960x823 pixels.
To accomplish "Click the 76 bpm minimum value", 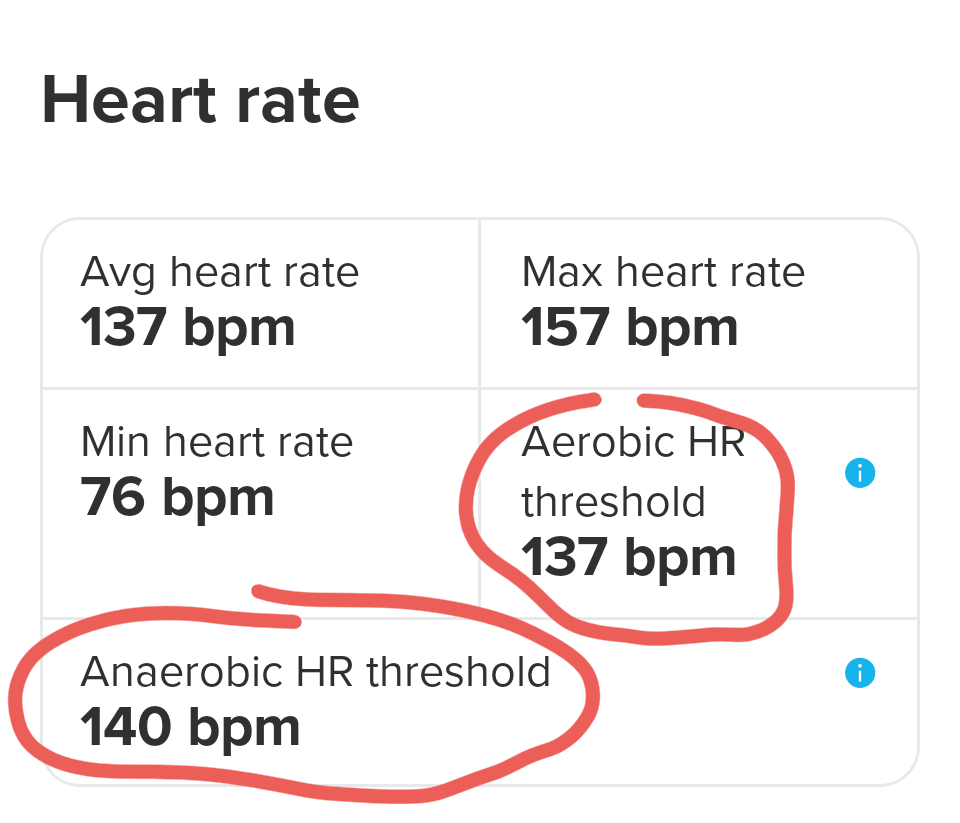I will pos(177,498).
